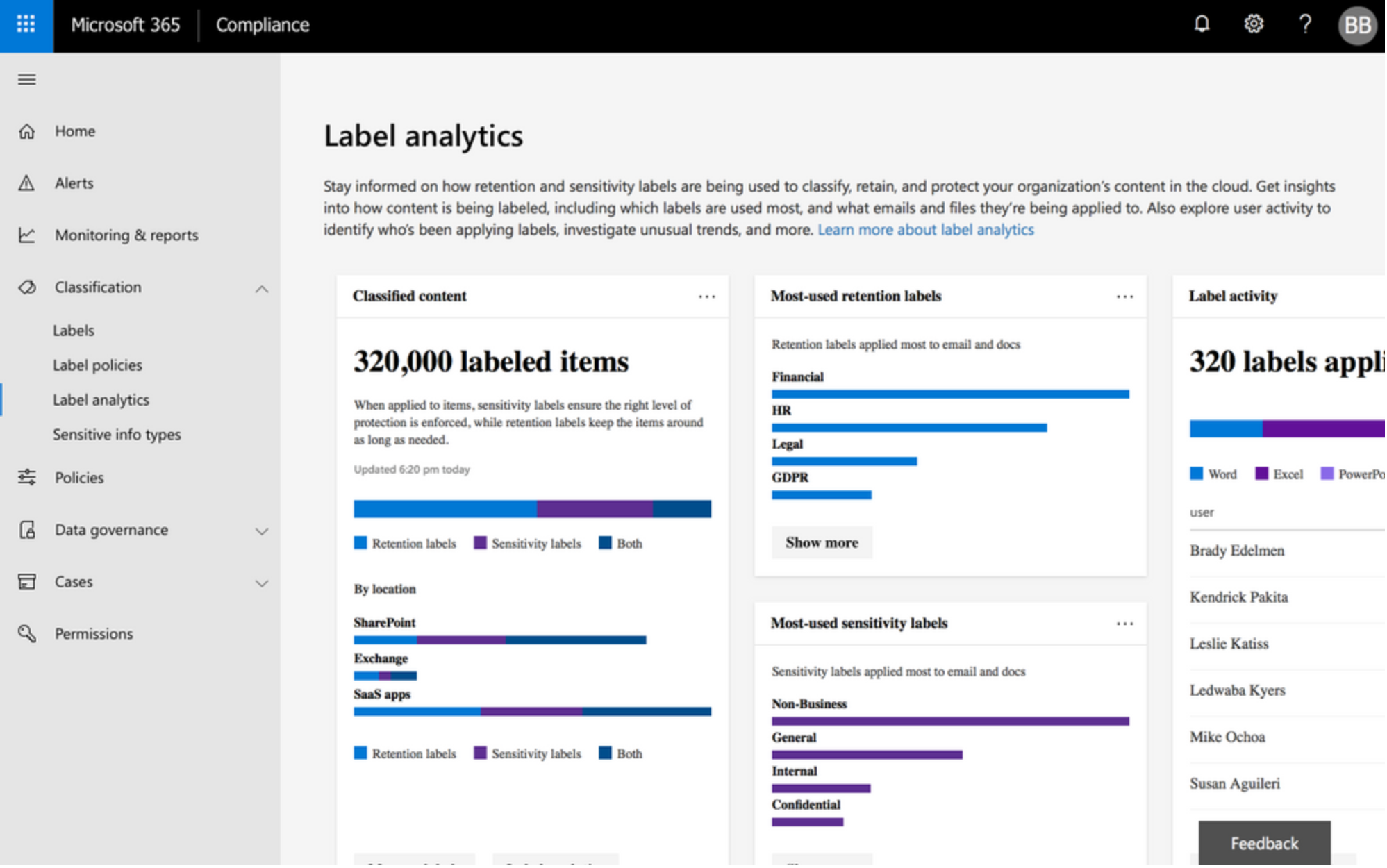
Task: Click the Home house icon
Action: 27,131
